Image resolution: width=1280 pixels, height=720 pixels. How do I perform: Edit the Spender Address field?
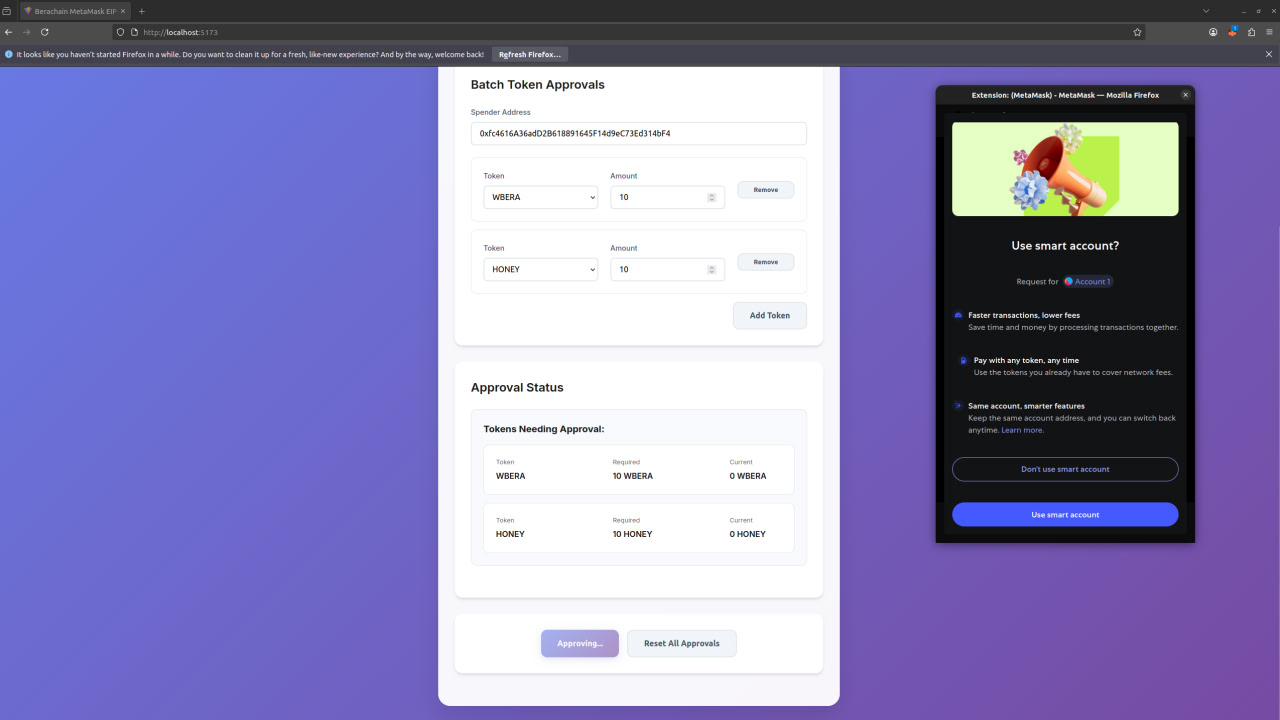[638, 133]
